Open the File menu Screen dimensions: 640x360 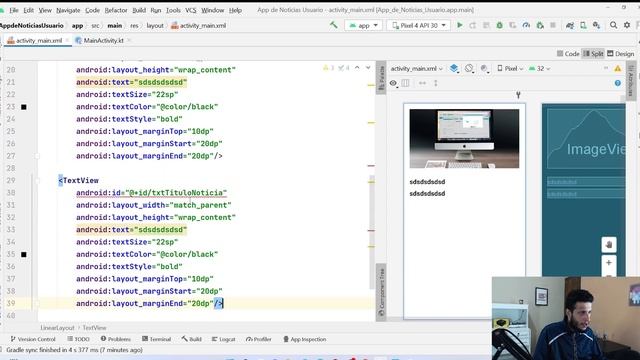[x=14, y=10]
